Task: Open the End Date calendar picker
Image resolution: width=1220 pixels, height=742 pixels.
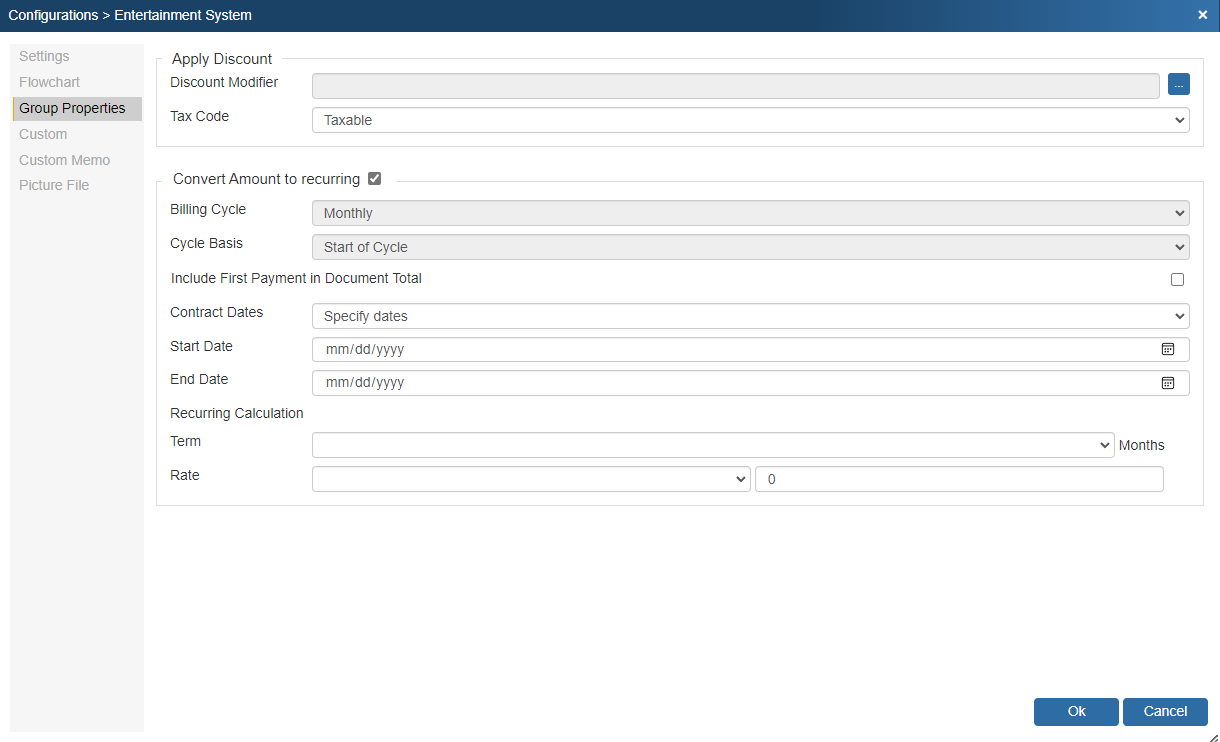Action: (1167, 383)
